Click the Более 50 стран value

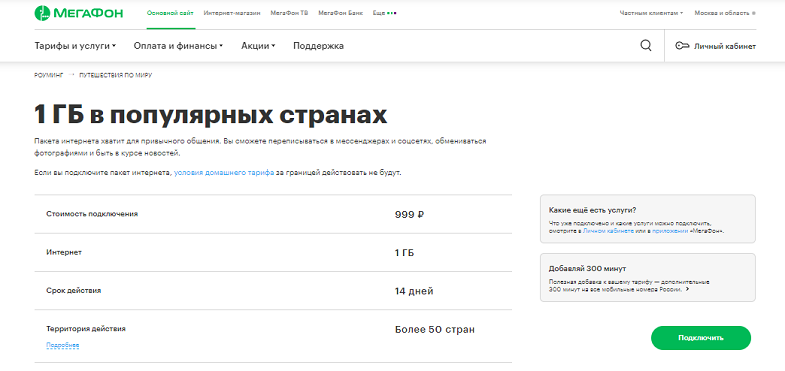[x=435, y=330]
